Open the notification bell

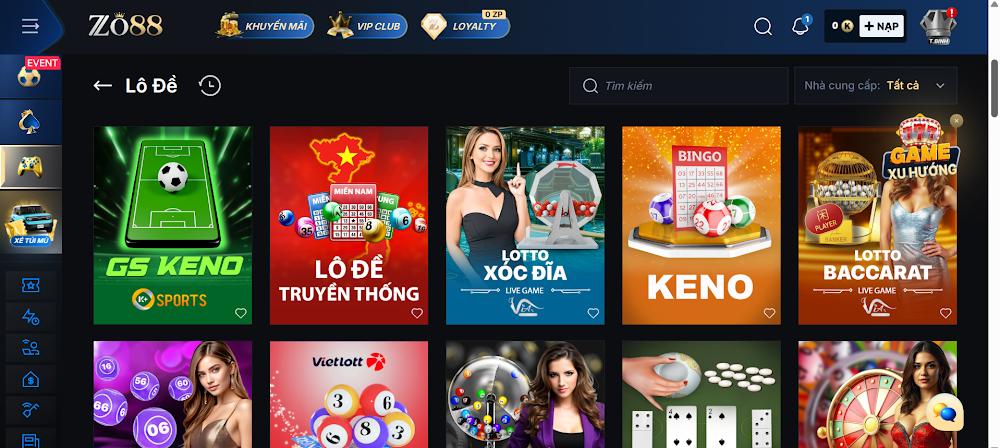point(800,26)
